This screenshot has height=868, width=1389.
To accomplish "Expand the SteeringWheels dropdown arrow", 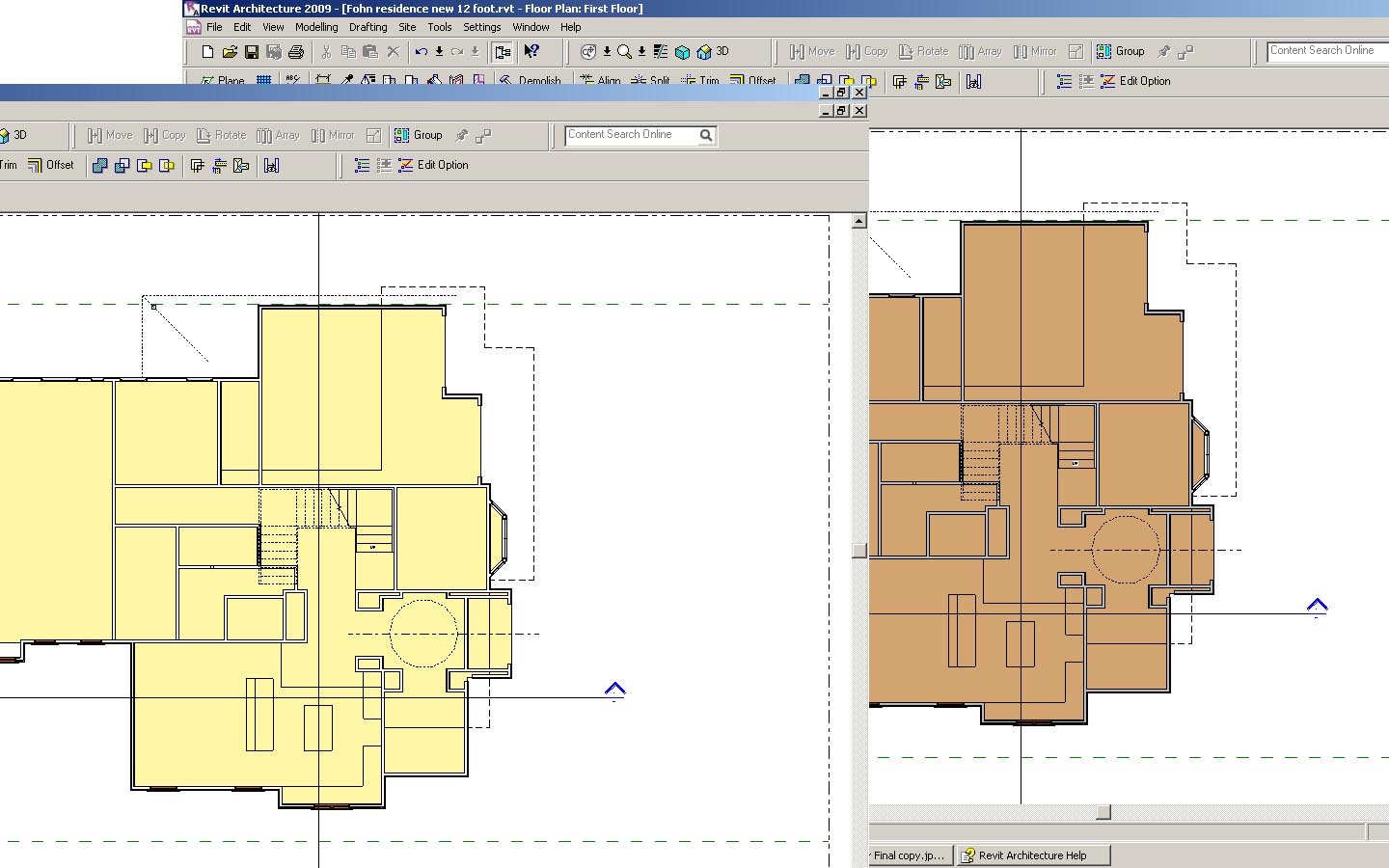I will pos(607,52).
